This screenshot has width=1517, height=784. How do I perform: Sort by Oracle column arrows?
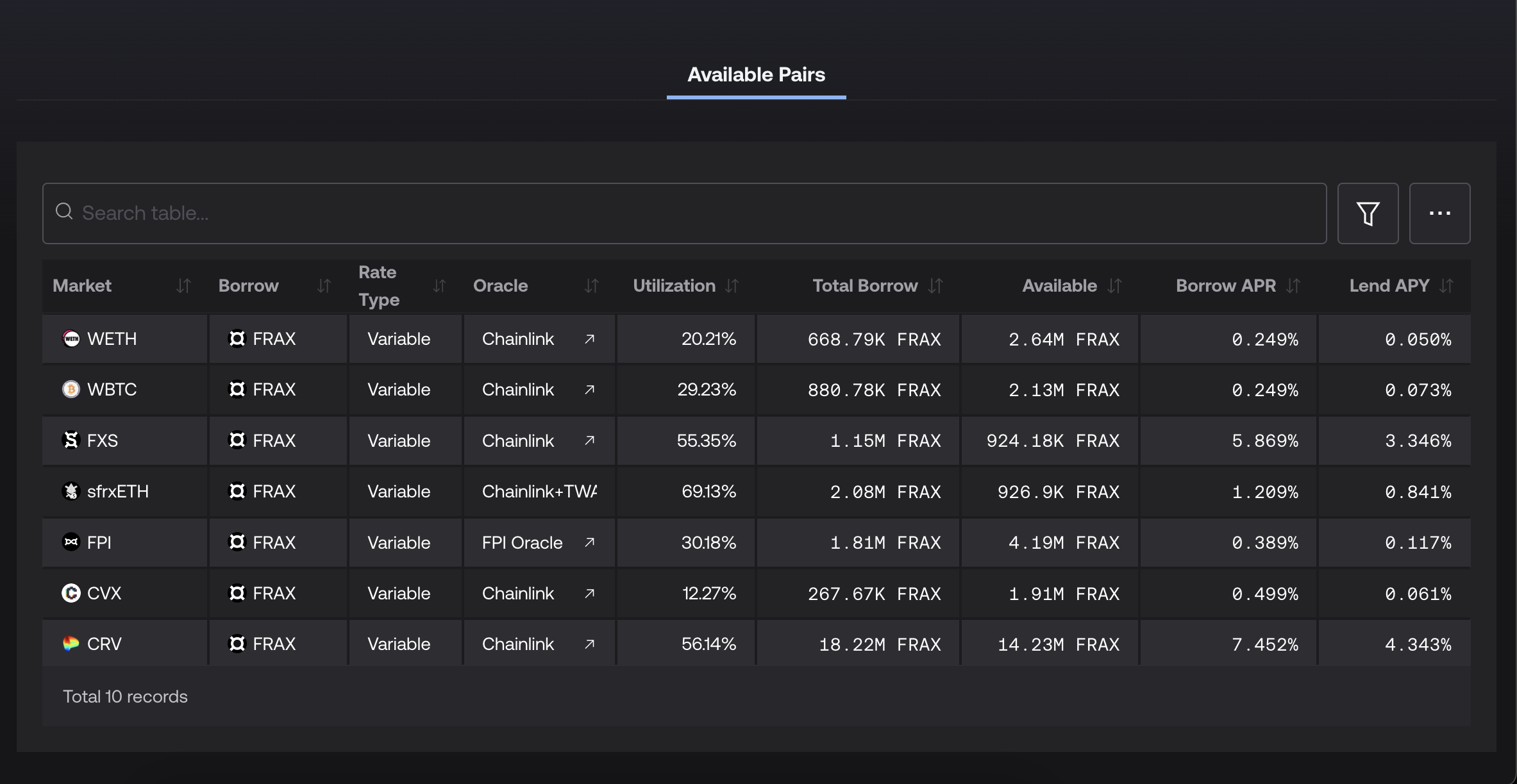592,286
